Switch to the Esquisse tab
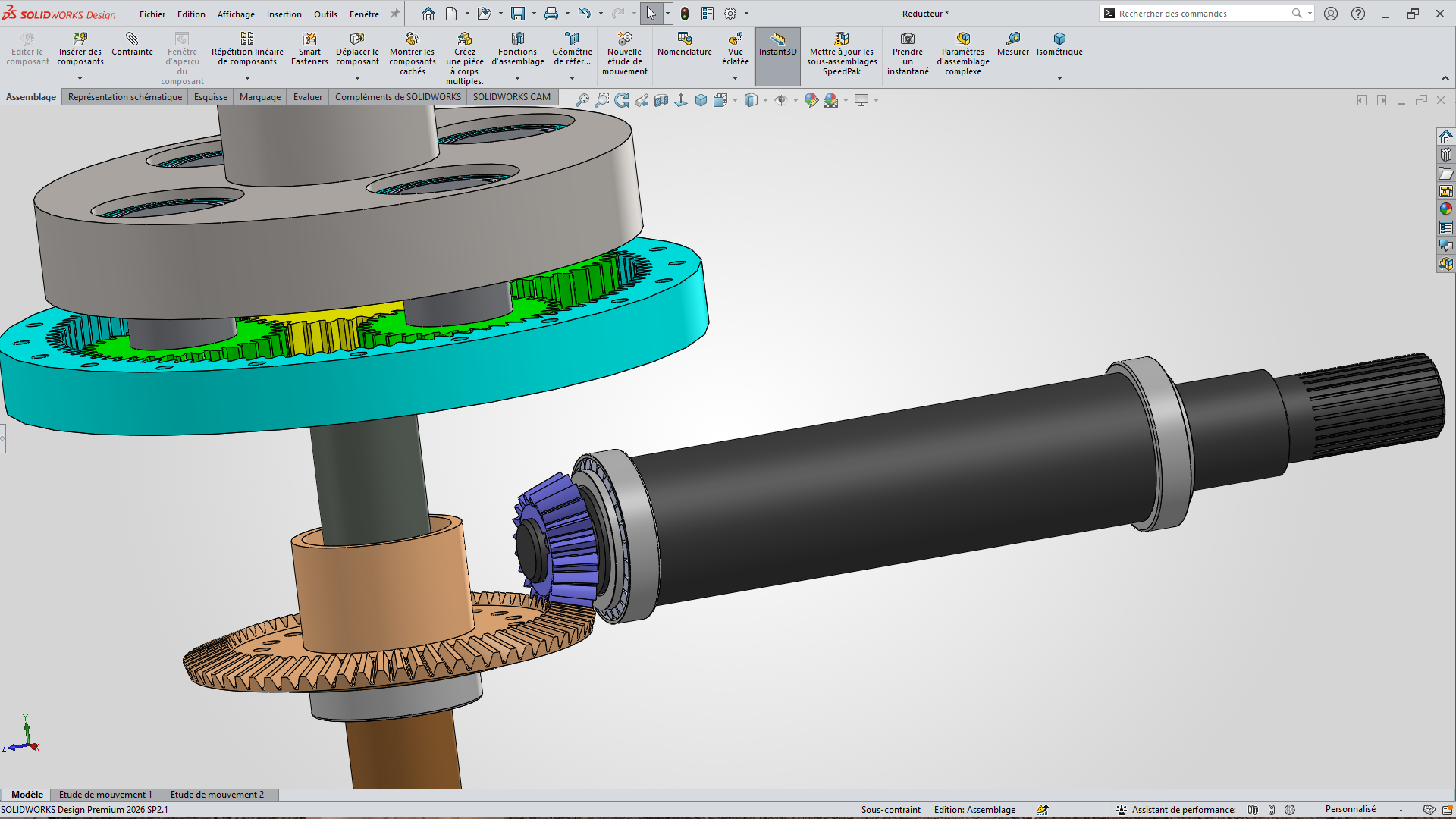The image size is (1456, 819). (211, 97)
